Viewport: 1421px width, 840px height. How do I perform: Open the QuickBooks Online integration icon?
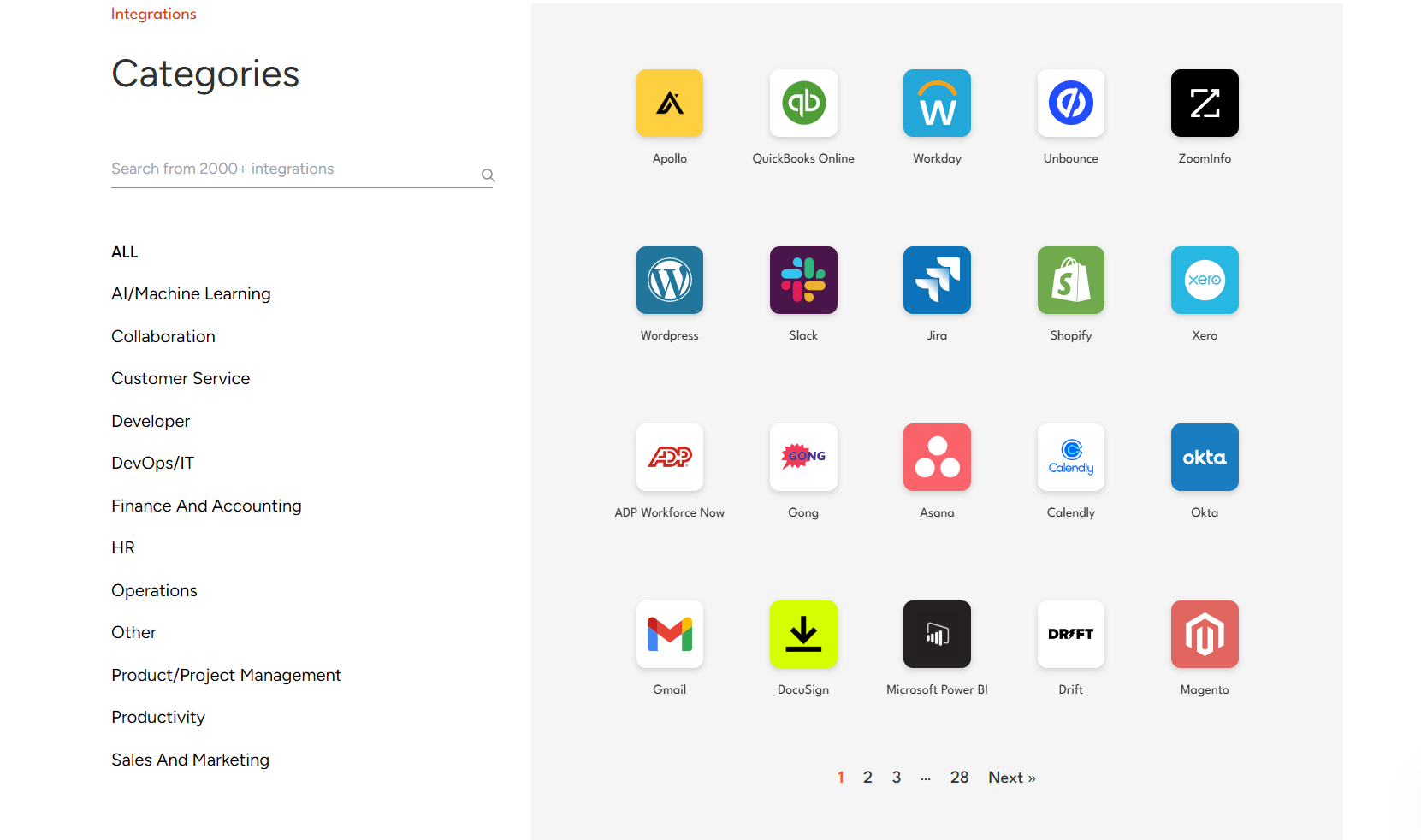(x=803, y=103)
